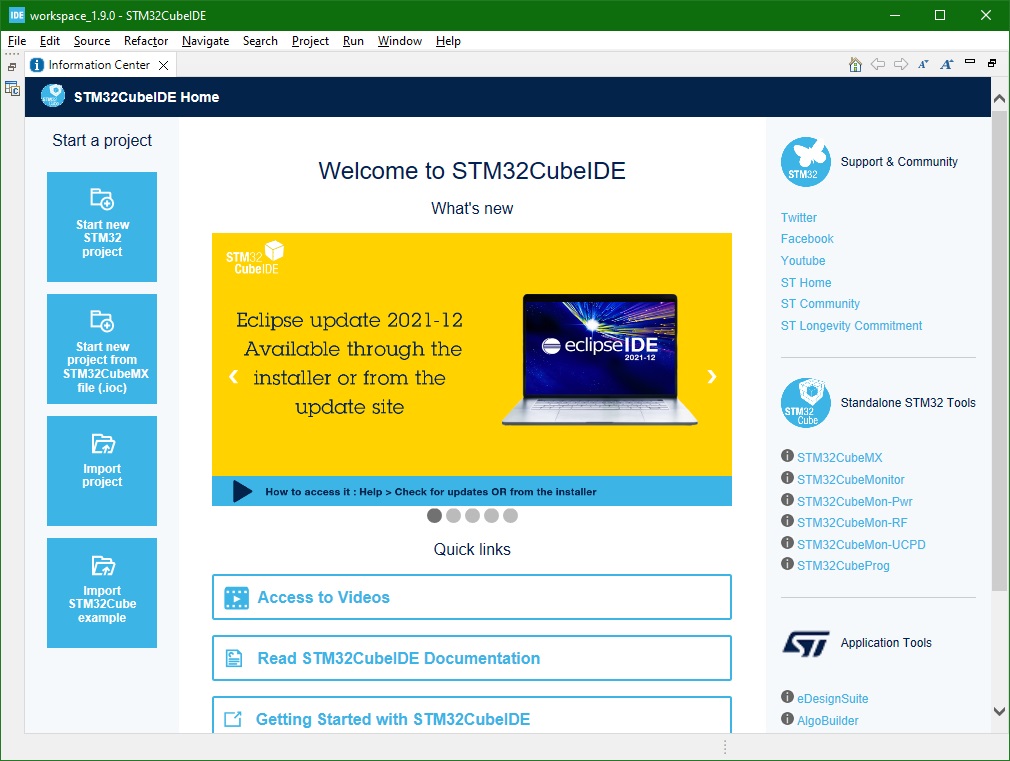Click the play arrow in banner caption
Screen dimensions: 1010x761
tap(242, 491)
